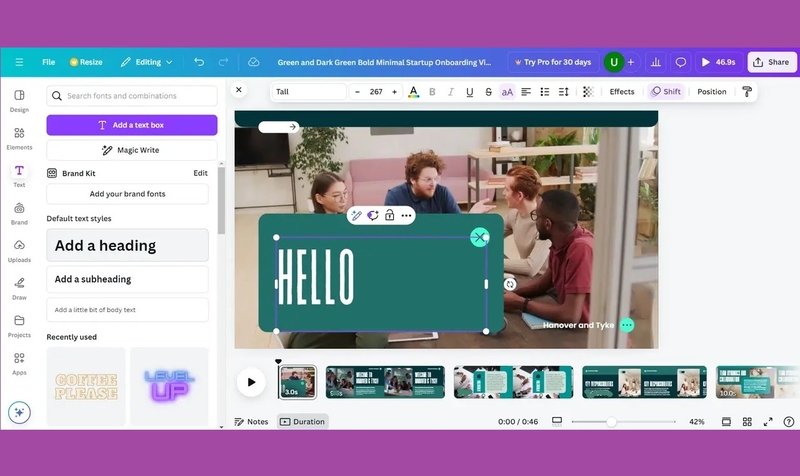Check the cloud save status icon
Screen dimensions: 800x476
click(254, 62)
